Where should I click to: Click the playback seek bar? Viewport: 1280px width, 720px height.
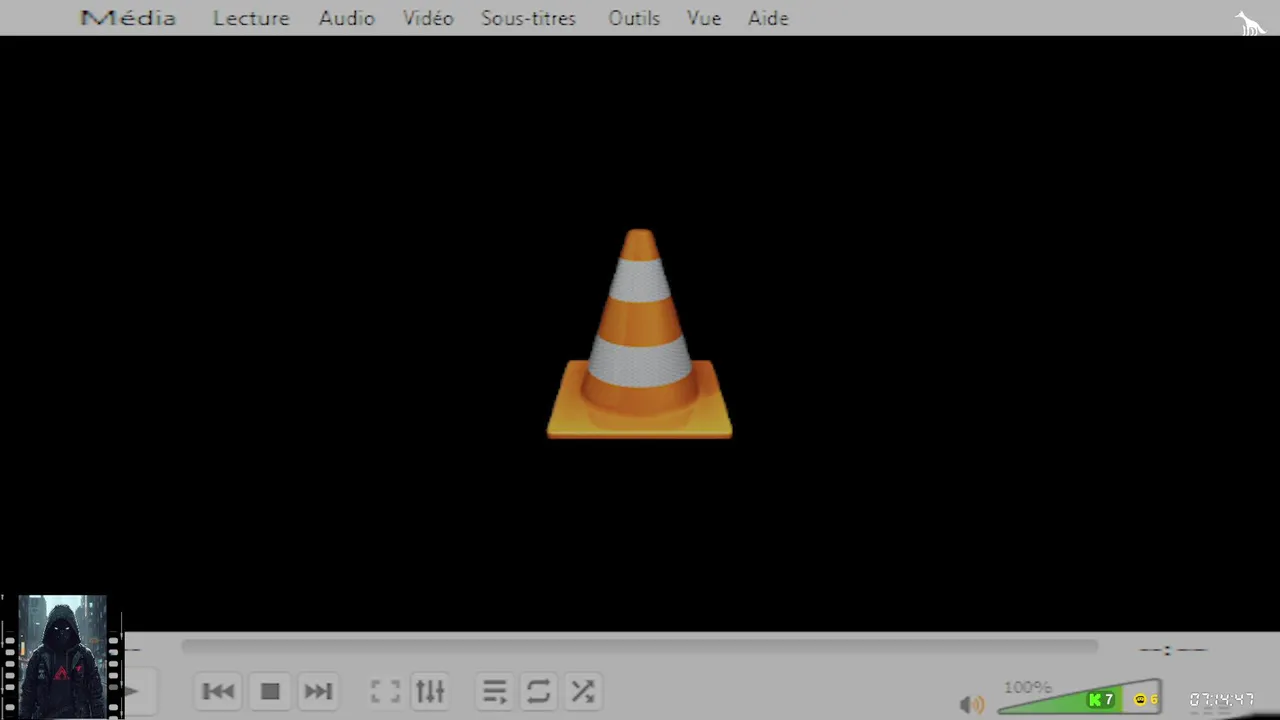coord(640,646)
